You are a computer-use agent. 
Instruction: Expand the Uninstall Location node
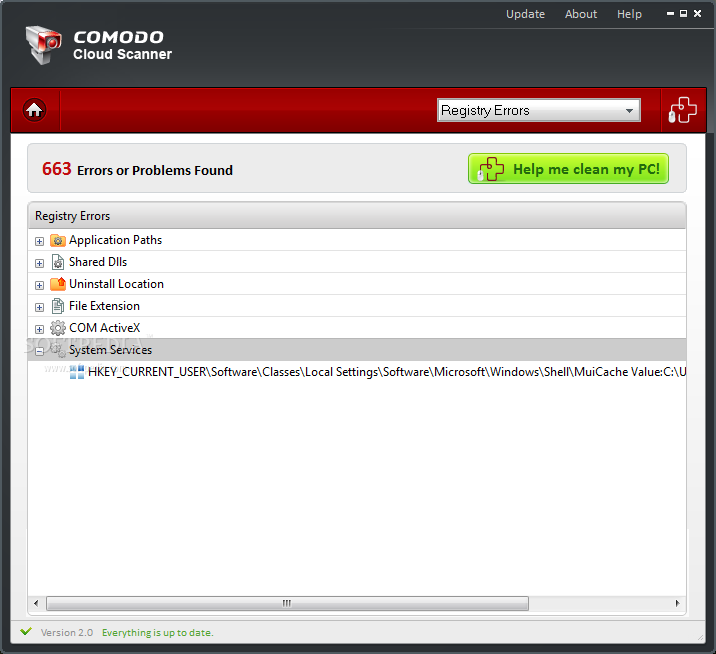(40, 285)
